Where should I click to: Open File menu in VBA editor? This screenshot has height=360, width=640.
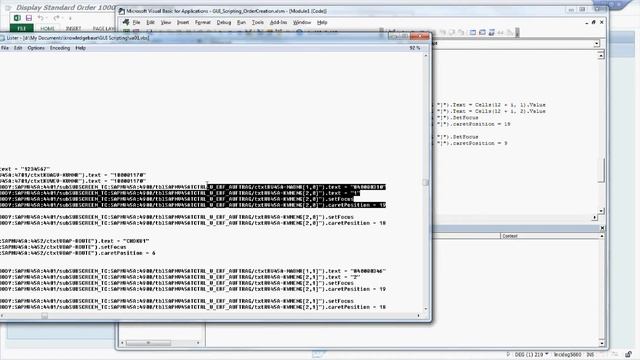(x=136, y=22)
